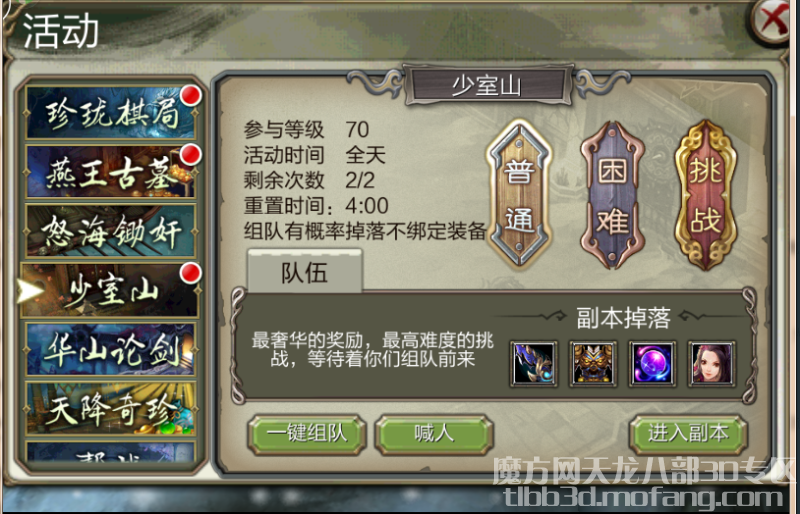Click the 一键组队 button
This screenshot has width=800, height=514.
point(307,434)
